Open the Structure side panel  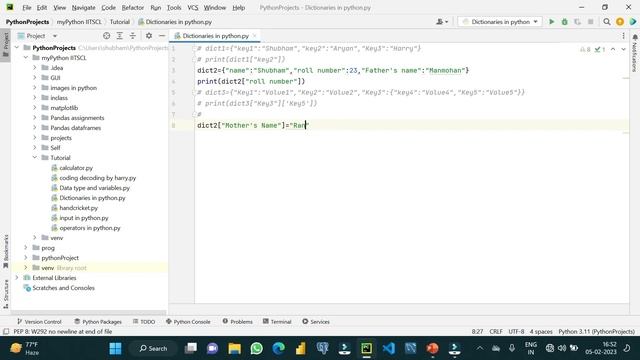click(x=5, y=294)
